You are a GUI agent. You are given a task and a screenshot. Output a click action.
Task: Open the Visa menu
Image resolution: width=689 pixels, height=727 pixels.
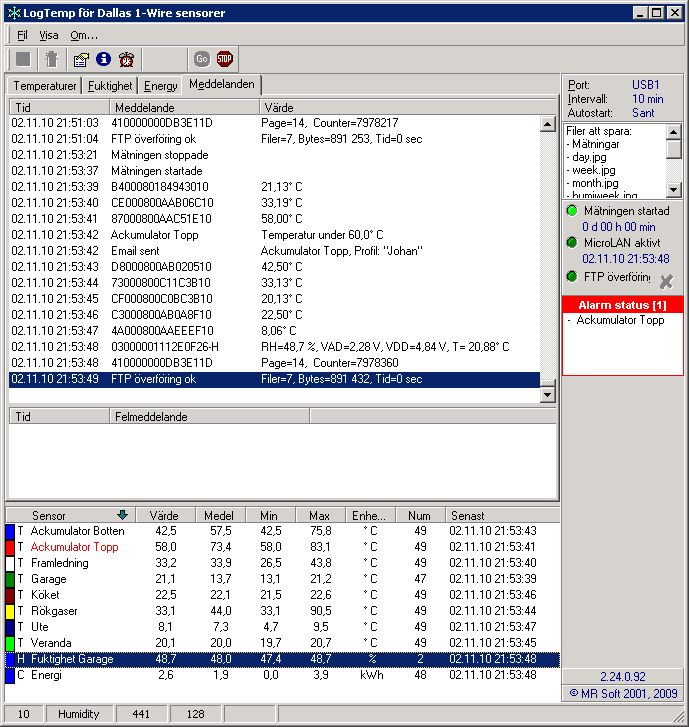[x=49, y=35]
